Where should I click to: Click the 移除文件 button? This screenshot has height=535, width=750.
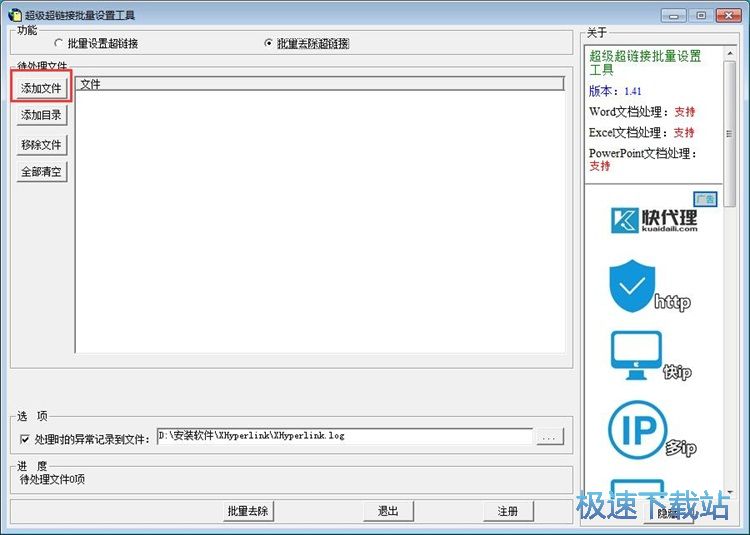click(42, 144)
